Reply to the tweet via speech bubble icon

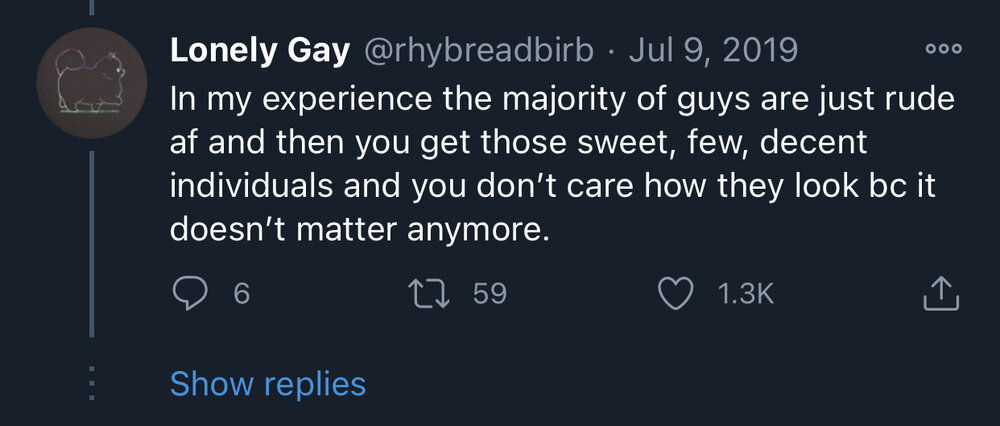click(189, 295)
